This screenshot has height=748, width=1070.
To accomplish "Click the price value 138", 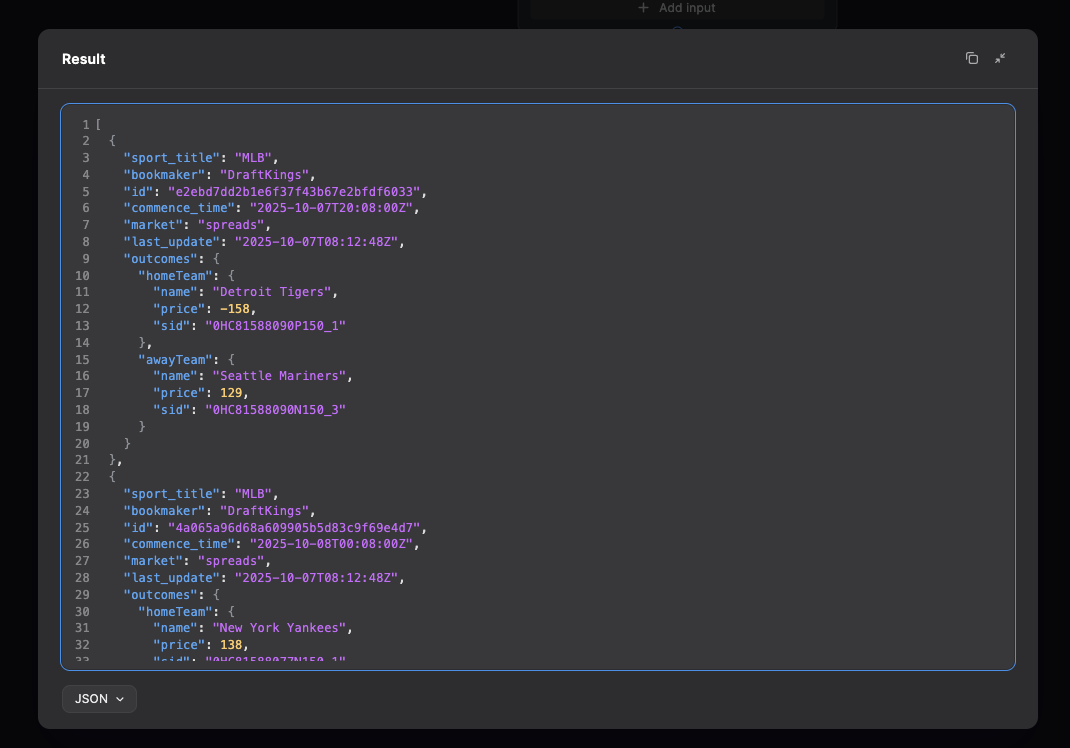I will click(x=231, y=645).
